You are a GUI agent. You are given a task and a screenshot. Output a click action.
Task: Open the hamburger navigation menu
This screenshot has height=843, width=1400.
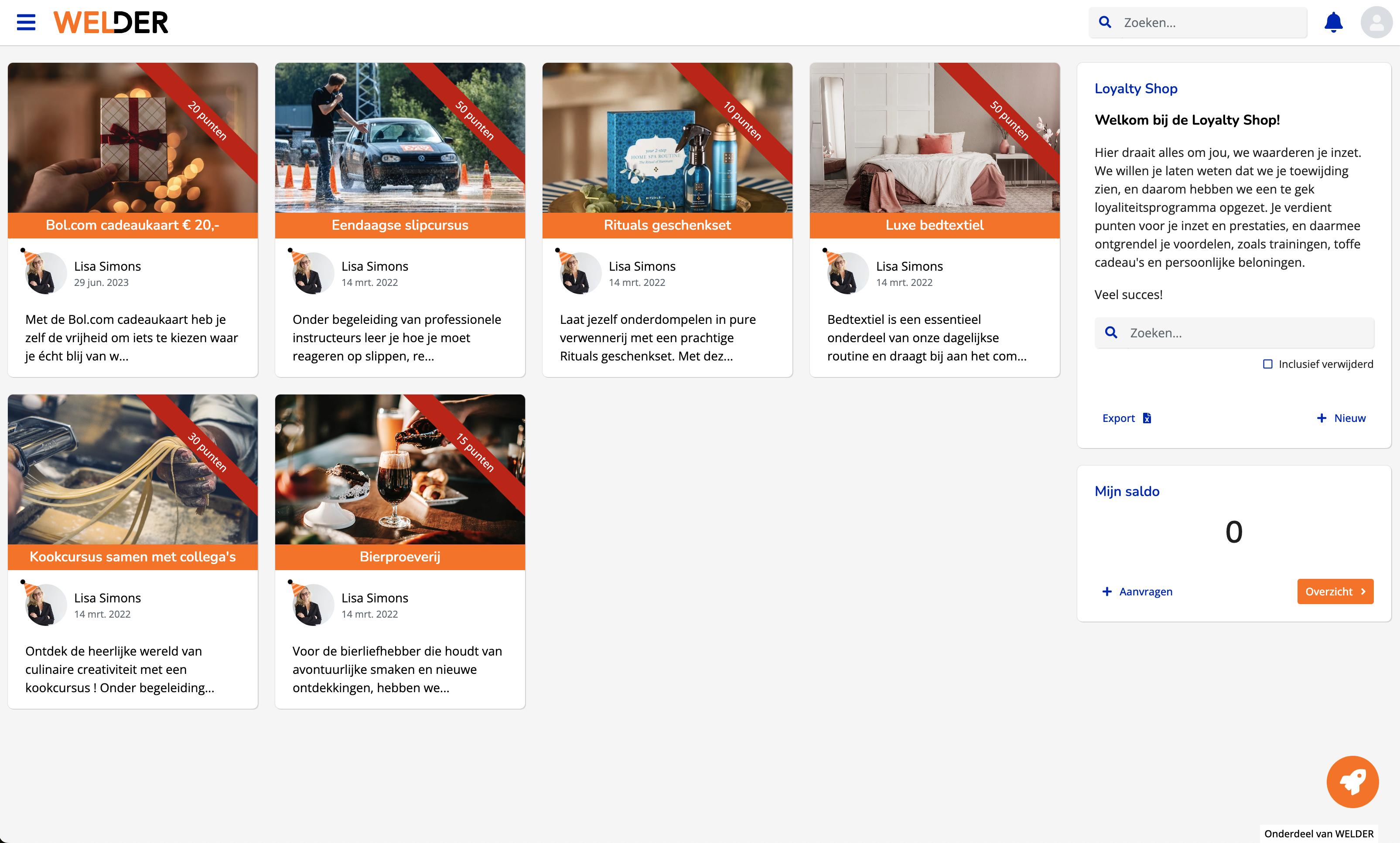point(26,23)
